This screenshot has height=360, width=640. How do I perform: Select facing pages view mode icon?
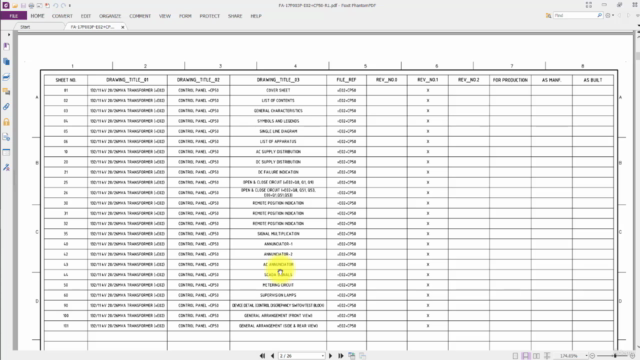coord(536,356)
